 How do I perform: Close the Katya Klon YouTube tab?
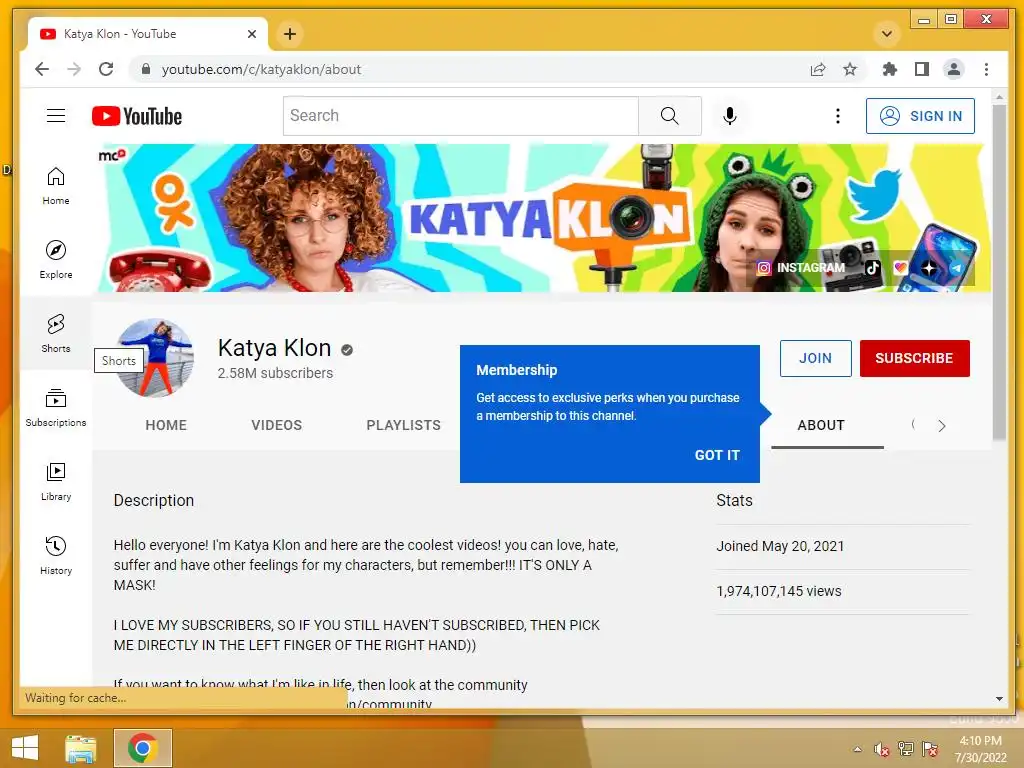(x=252, y=34)
